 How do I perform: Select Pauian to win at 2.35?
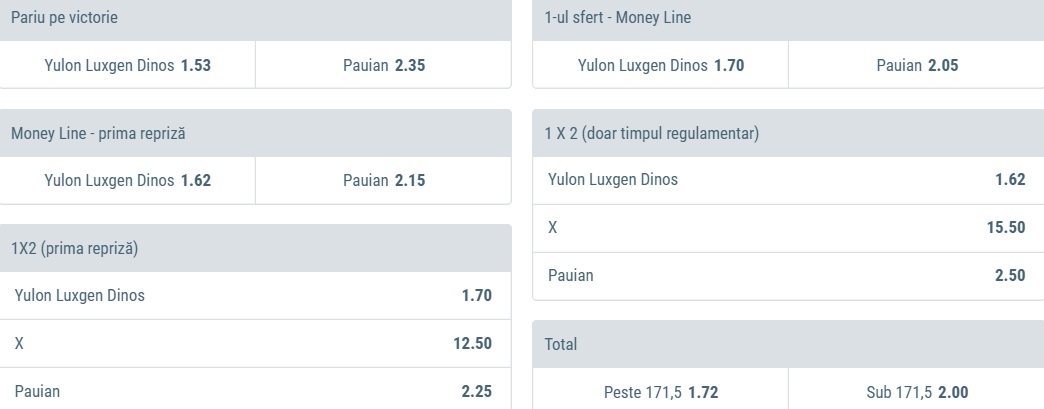pos(384,66)
